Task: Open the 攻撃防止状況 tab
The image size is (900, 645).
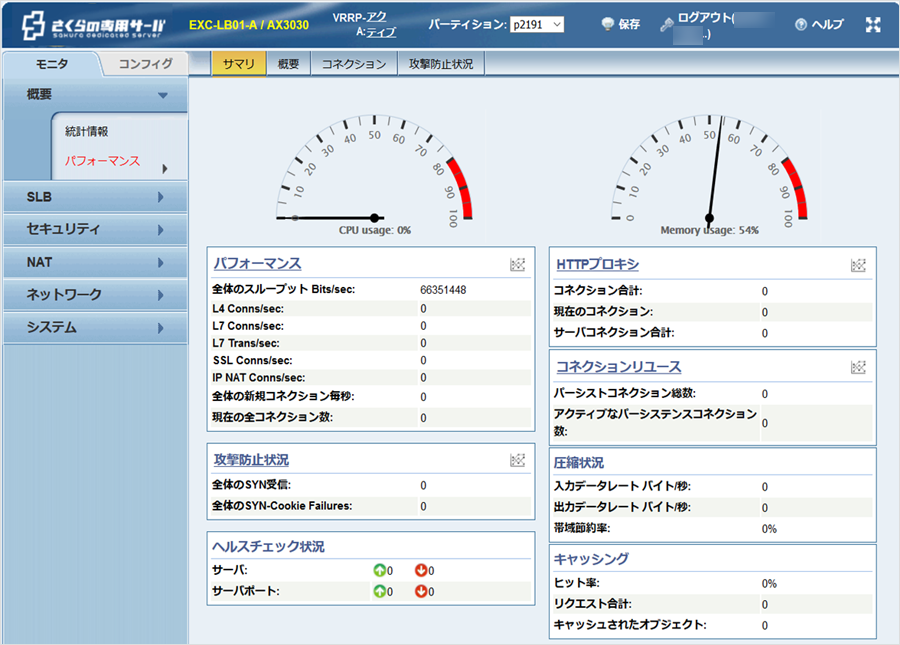Action: click(441, 64)
